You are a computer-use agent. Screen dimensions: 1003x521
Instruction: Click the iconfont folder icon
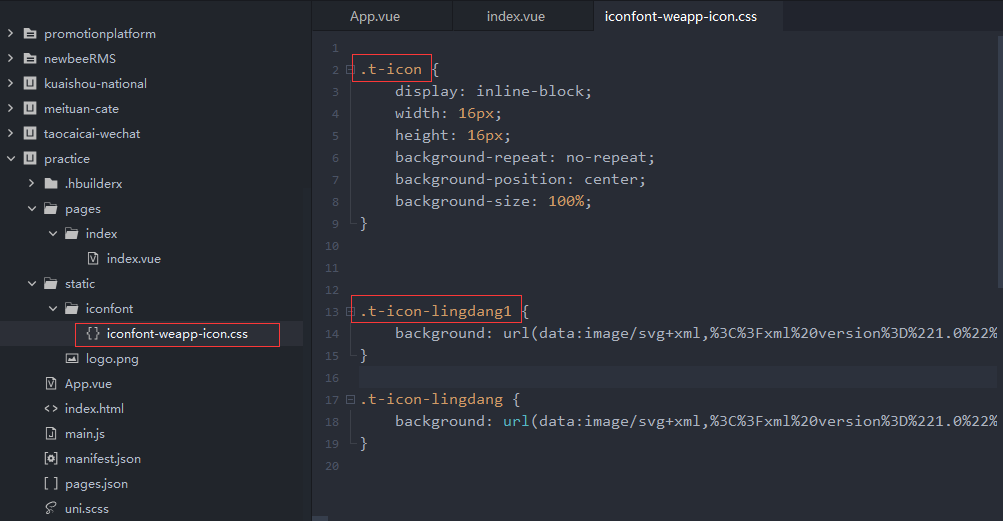click(72, 308)
